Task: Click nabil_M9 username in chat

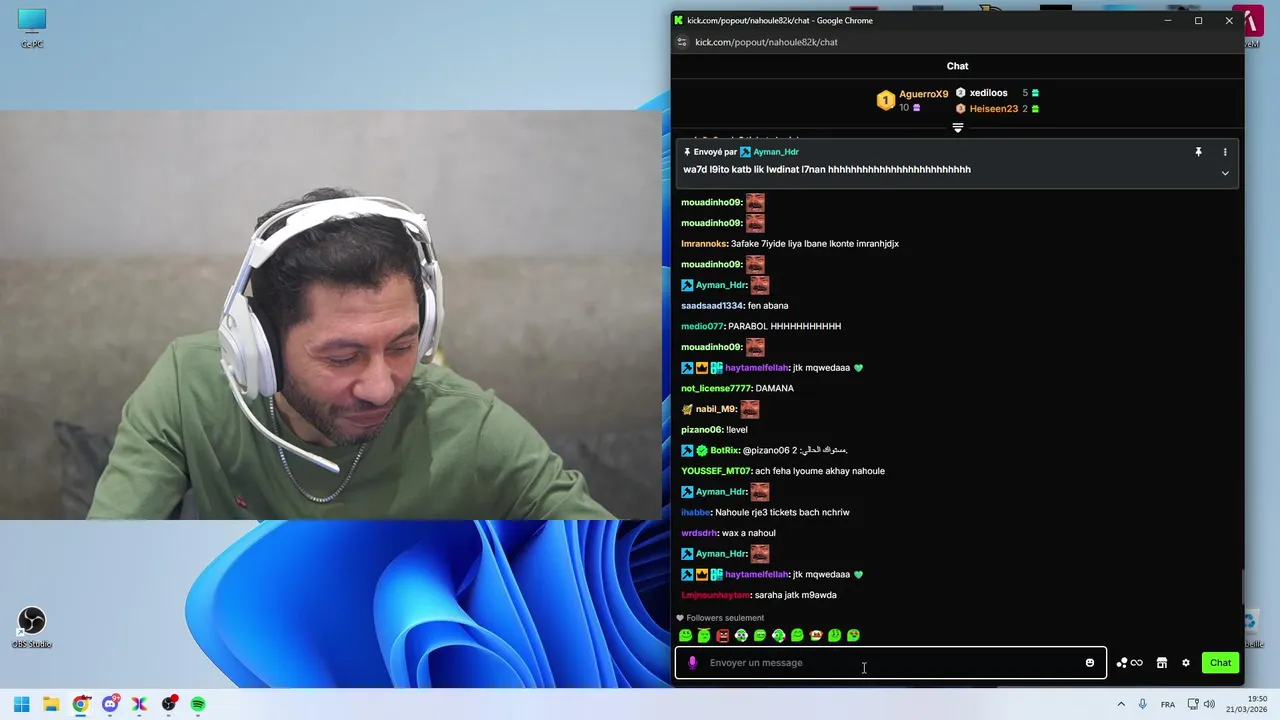Action: pyautogui.click(x=716, y=409)
